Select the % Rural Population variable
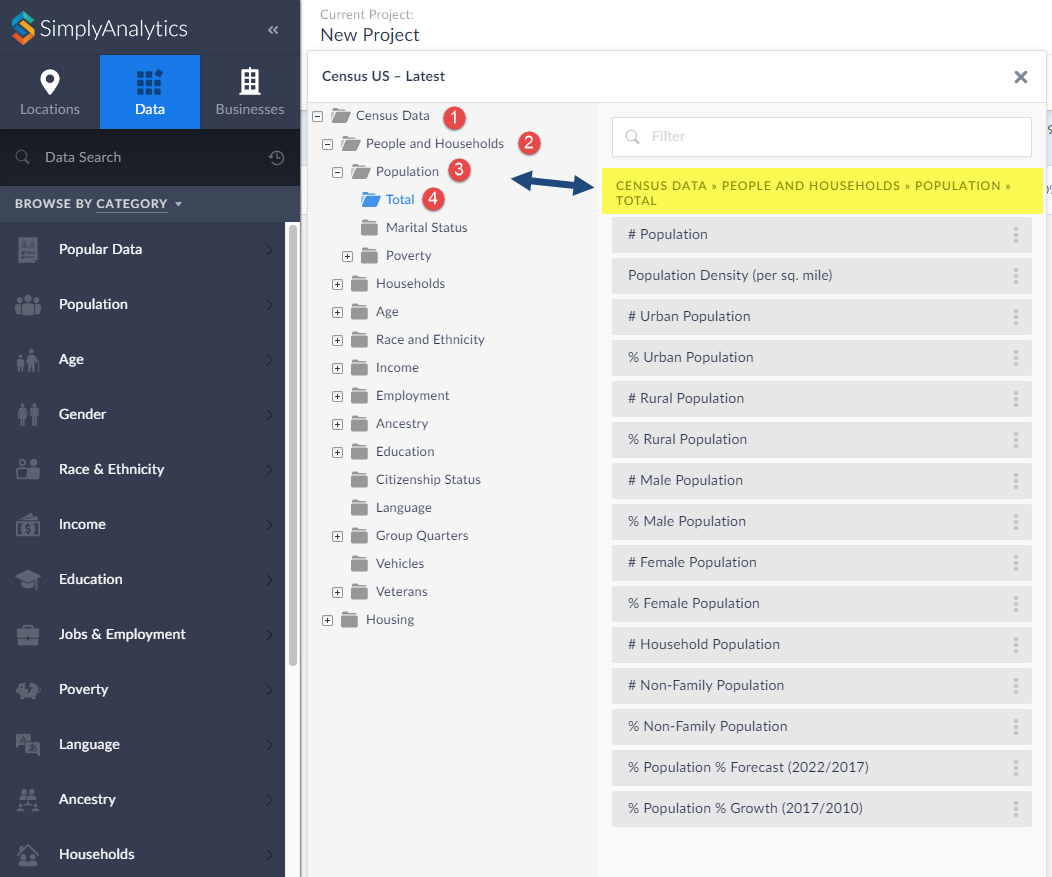This screenshot has height=877, width=1052. click(x=821, y=440)
